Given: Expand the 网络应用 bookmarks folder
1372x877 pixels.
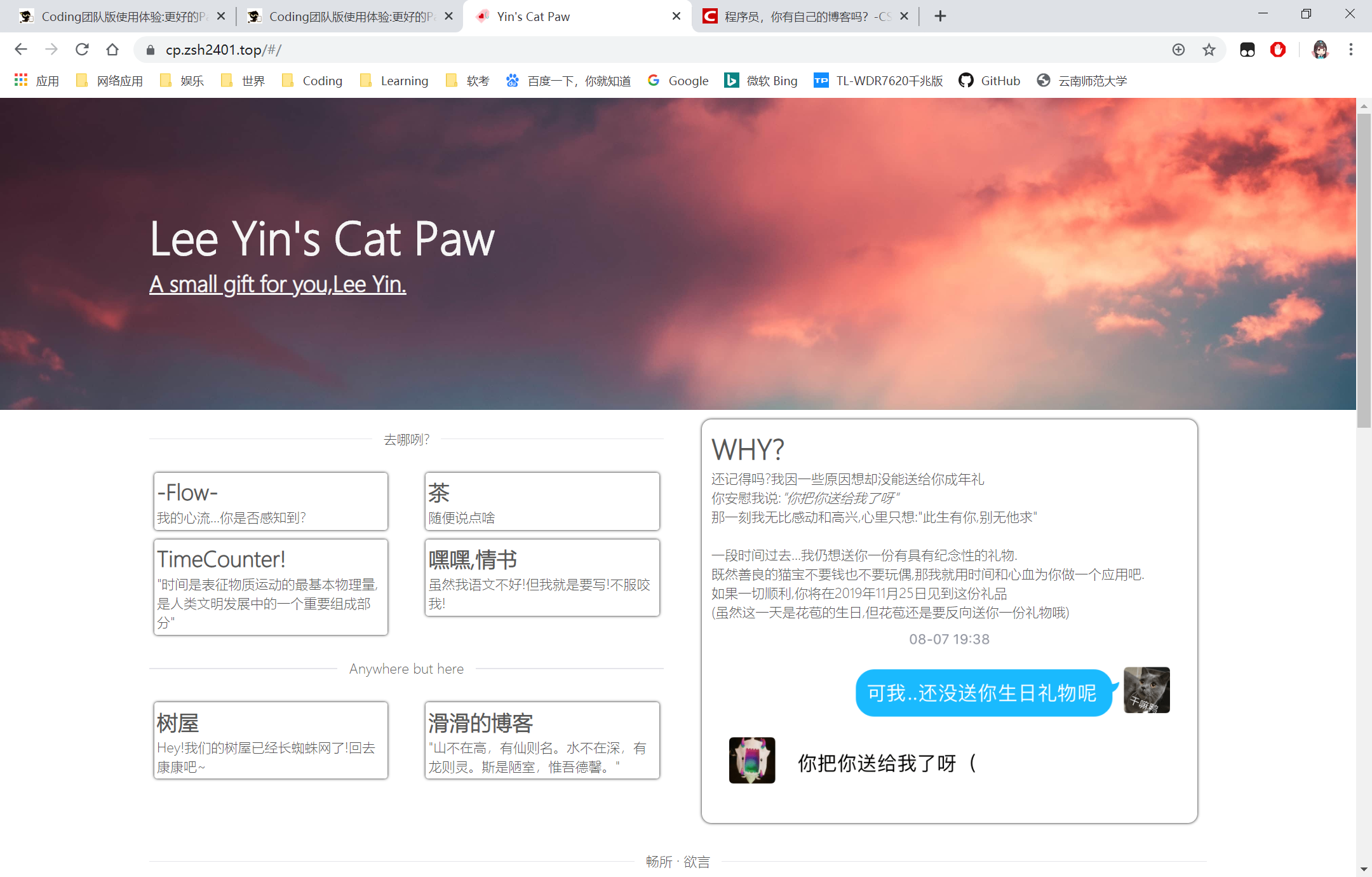Looking at the screenshot, I should (109, 81).
